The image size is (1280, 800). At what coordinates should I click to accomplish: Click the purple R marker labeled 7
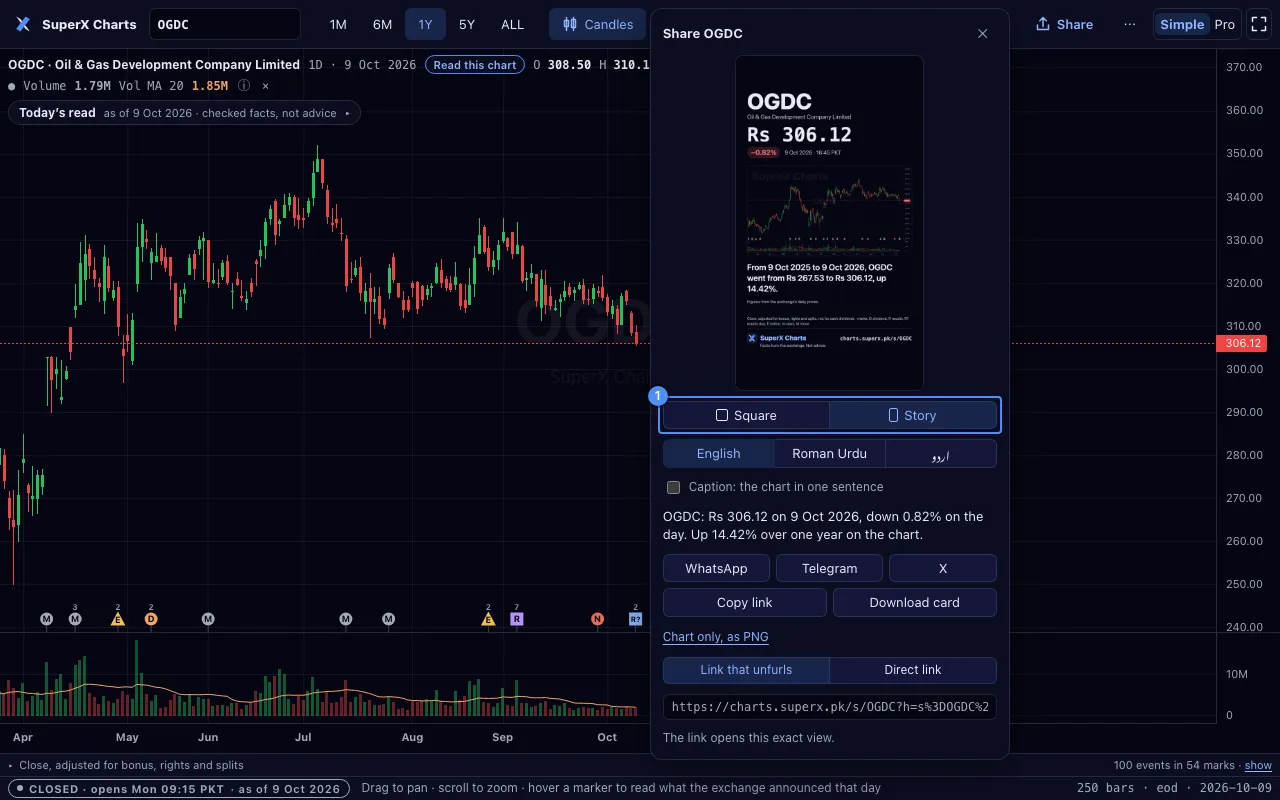517,619
